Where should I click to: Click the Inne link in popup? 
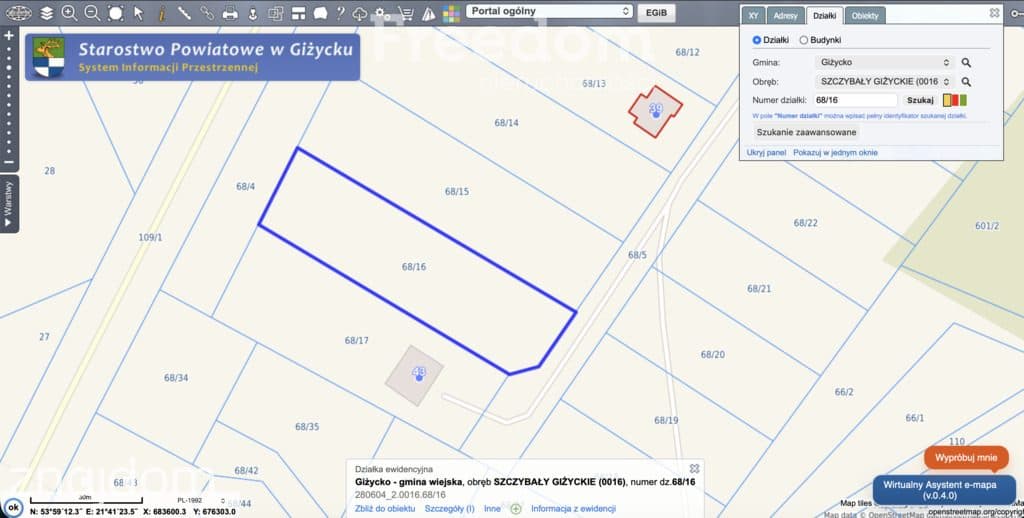[492, 508]
